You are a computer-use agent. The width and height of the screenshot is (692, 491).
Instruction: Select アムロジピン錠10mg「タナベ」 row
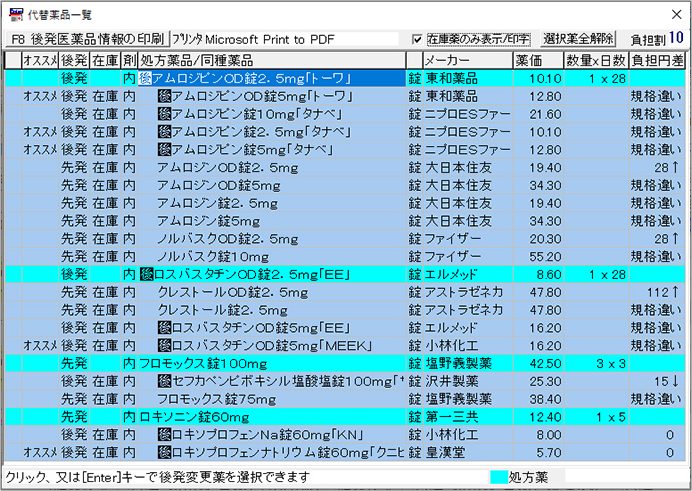click(345, 114)
